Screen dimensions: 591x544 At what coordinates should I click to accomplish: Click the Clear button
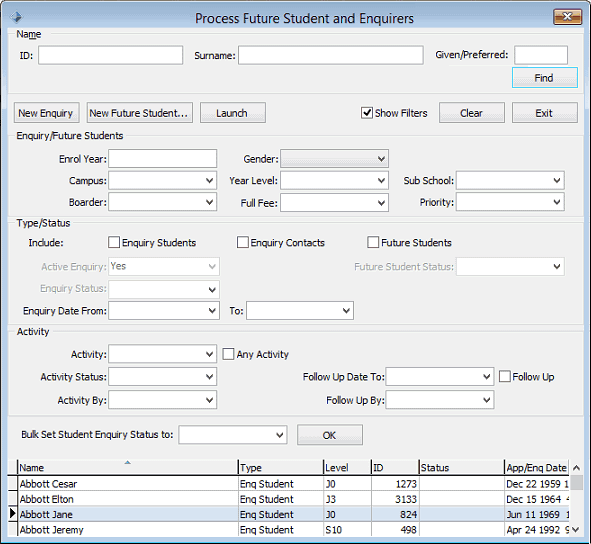(472, 113)
